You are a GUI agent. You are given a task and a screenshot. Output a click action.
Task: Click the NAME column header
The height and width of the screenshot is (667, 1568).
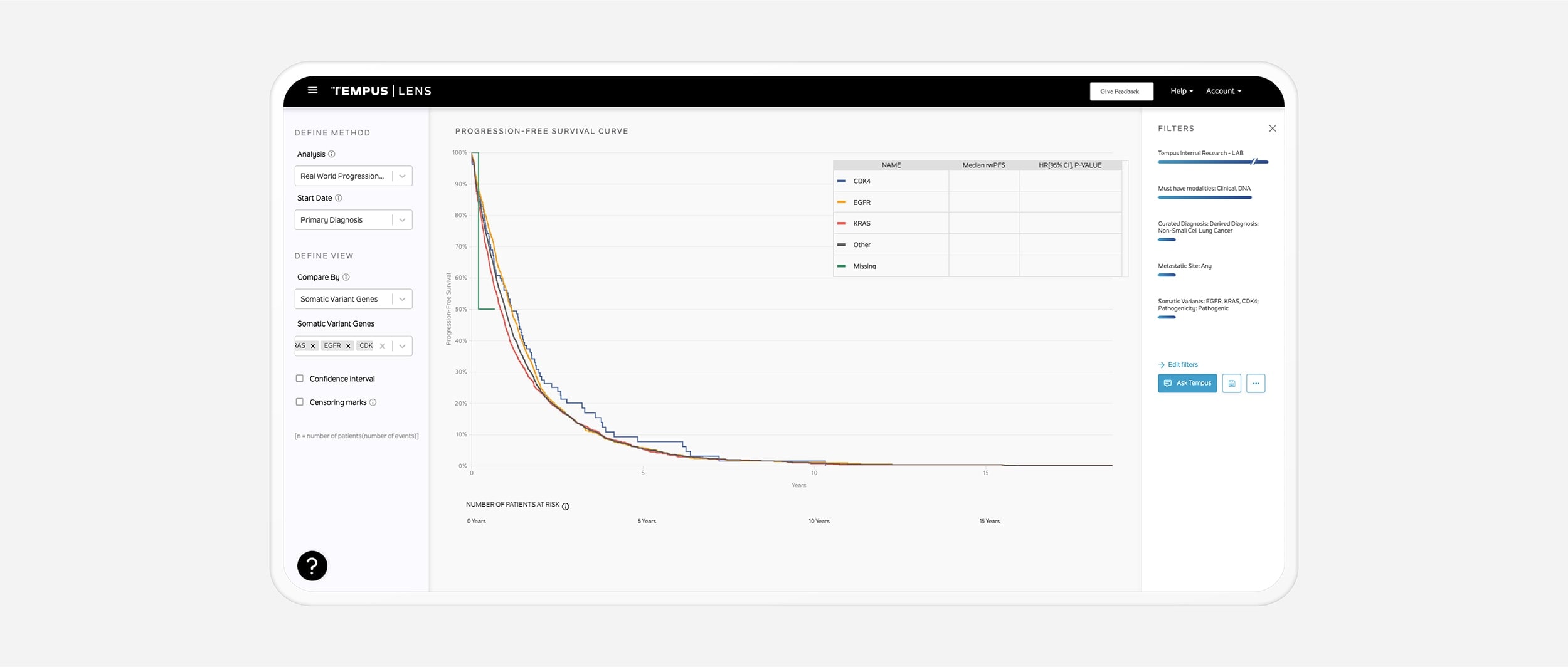click(891, 165)
